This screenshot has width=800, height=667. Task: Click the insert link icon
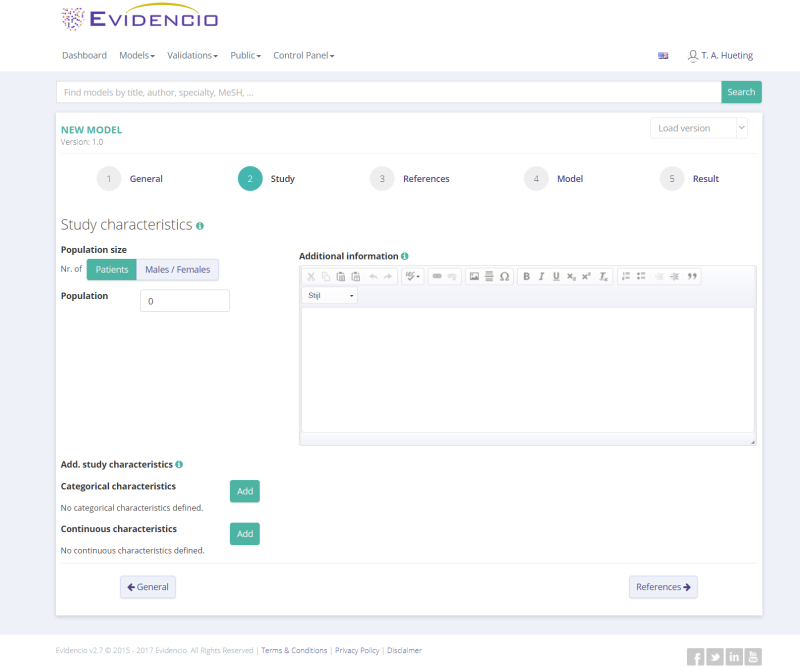[437, 276]
